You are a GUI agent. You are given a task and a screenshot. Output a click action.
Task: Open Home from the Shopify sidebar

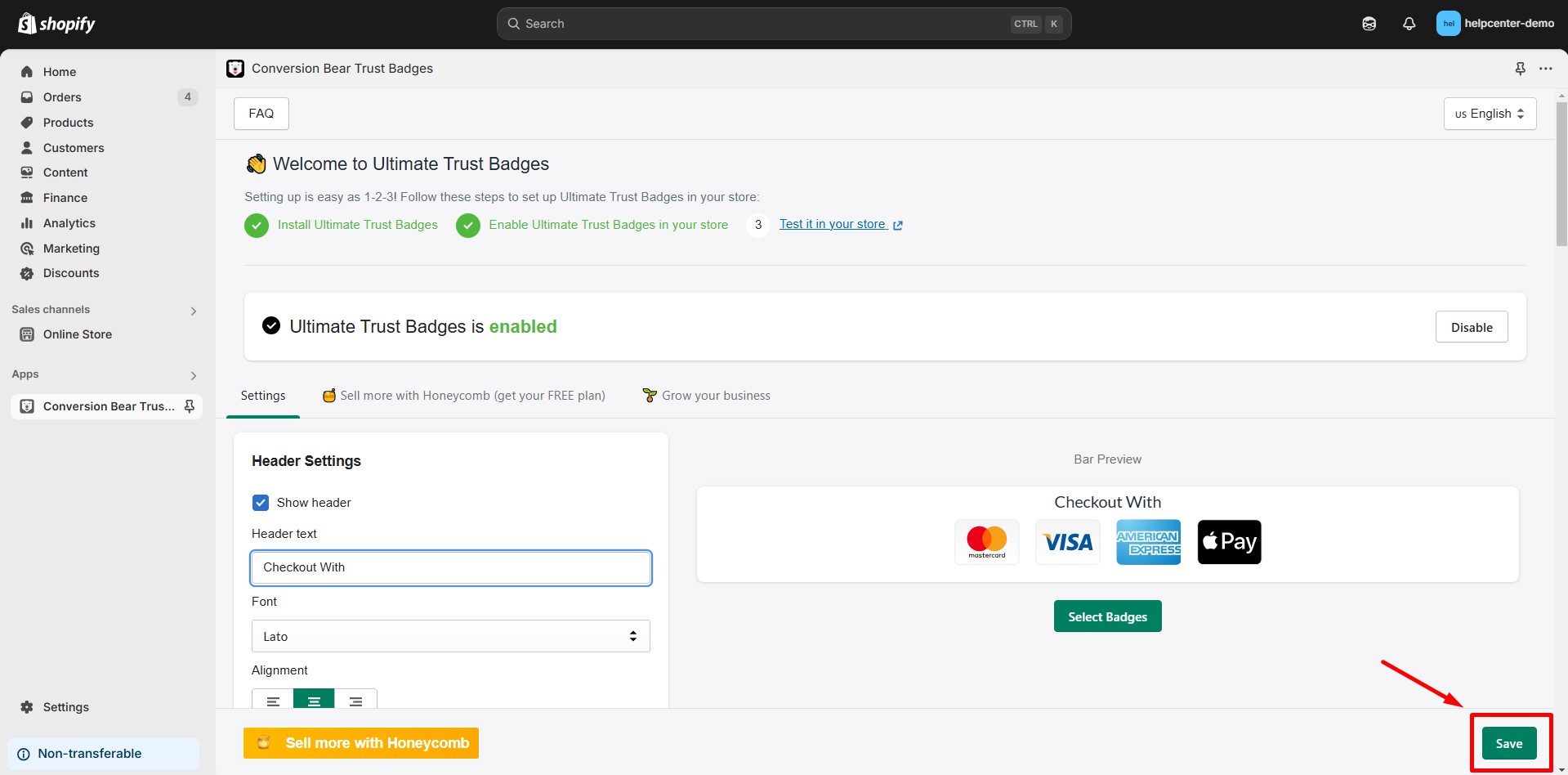point(58,71)
